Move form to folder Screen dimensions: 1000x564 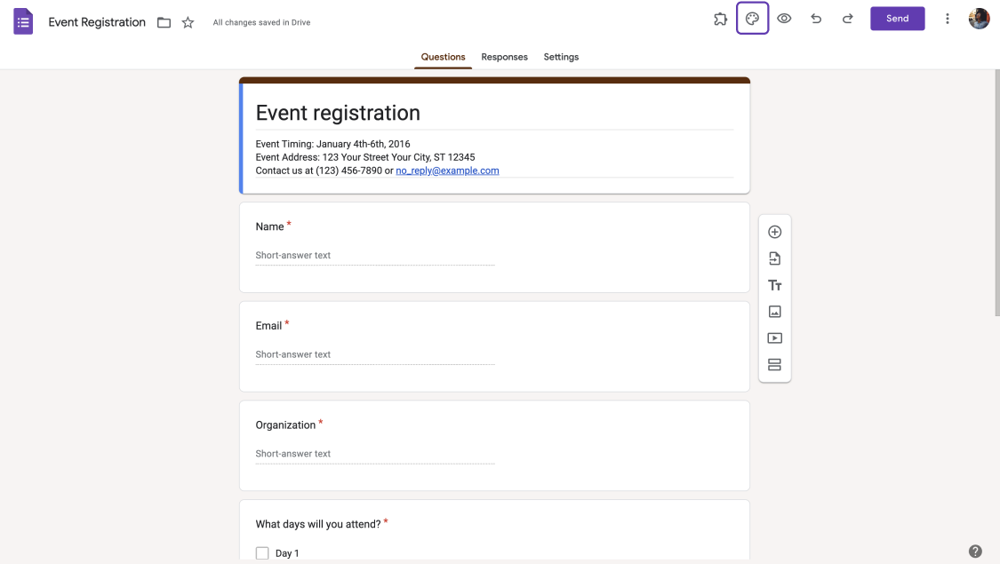164,22
